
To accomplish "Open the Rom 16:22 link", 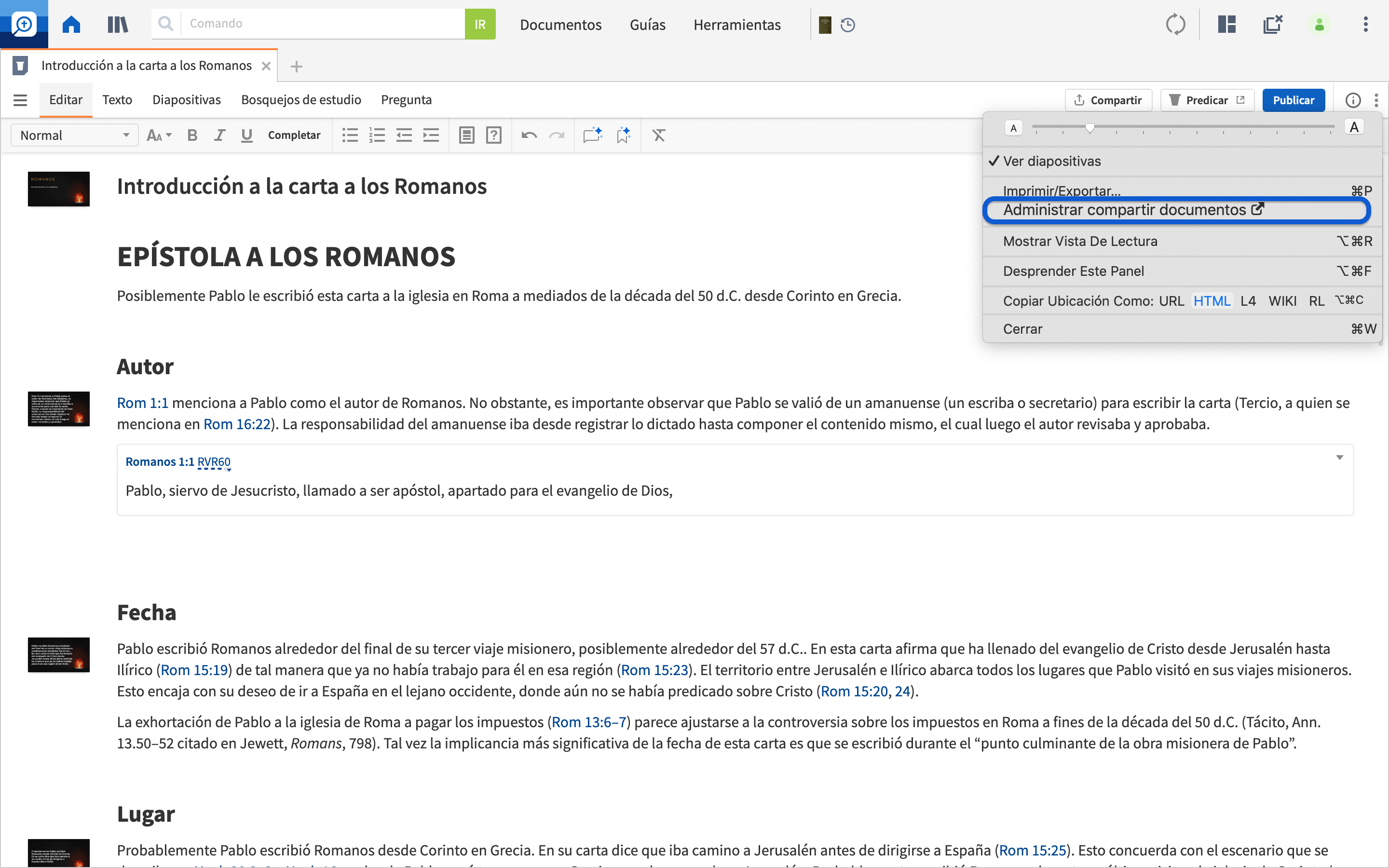I will click(236, 424).
